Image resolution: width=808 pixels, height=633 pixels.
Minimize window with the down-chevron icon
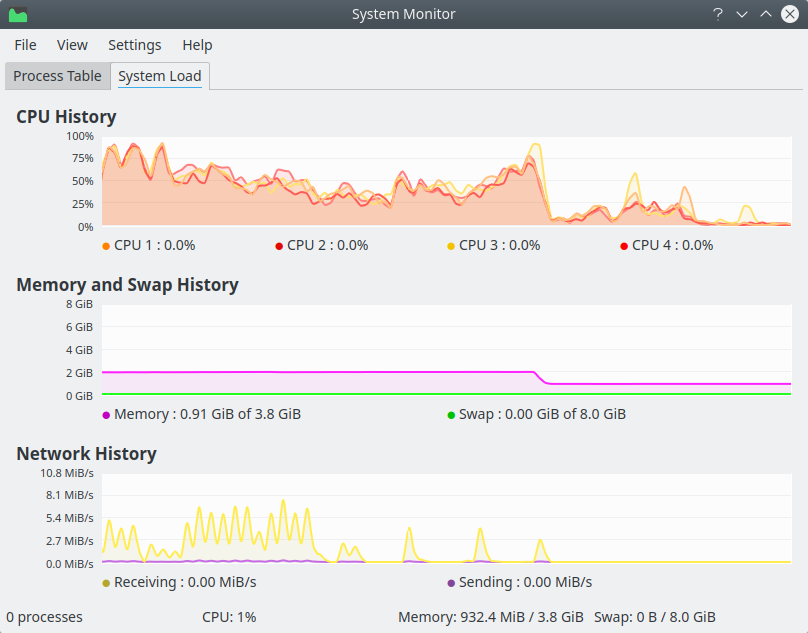(742, 14)
